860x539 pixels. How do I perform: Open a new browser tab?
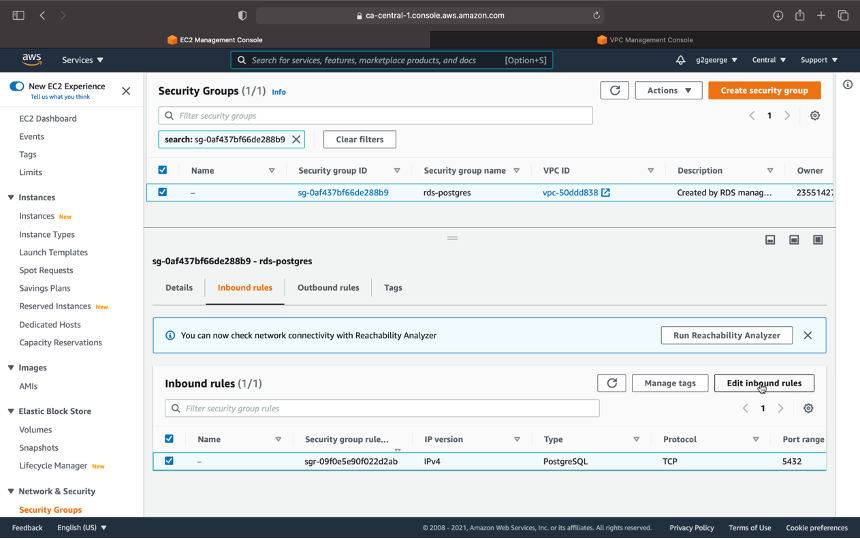[x=821, y=15]
